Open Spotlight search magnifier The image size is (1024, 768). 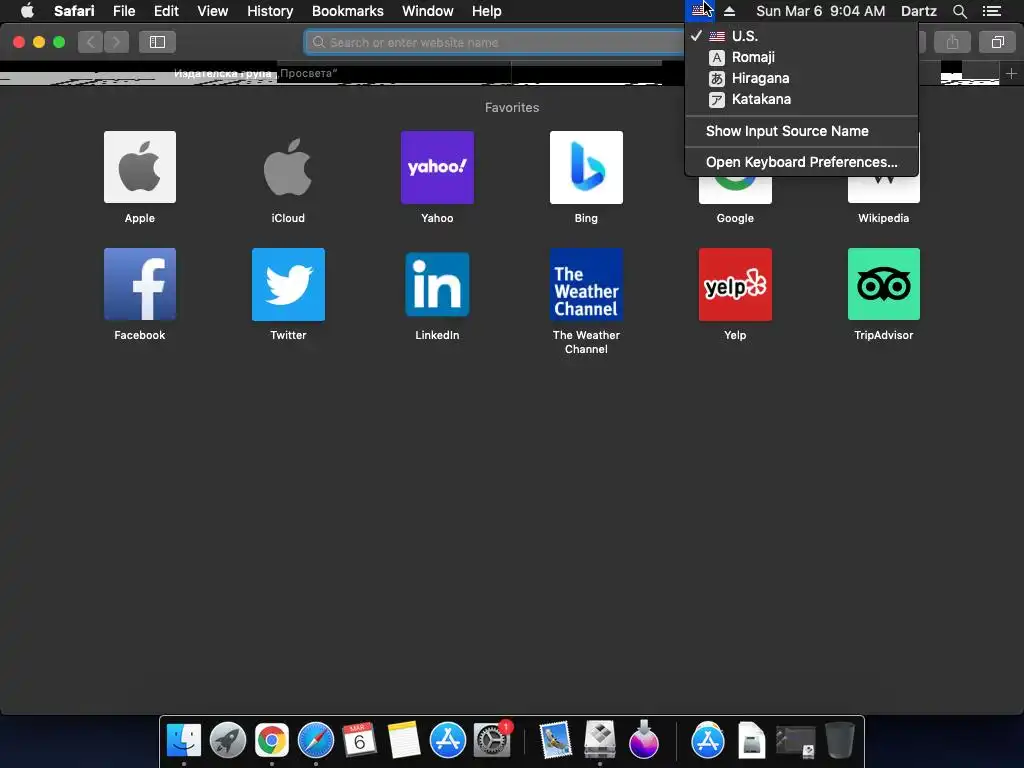pyautogui.click(x=959, y=11)
